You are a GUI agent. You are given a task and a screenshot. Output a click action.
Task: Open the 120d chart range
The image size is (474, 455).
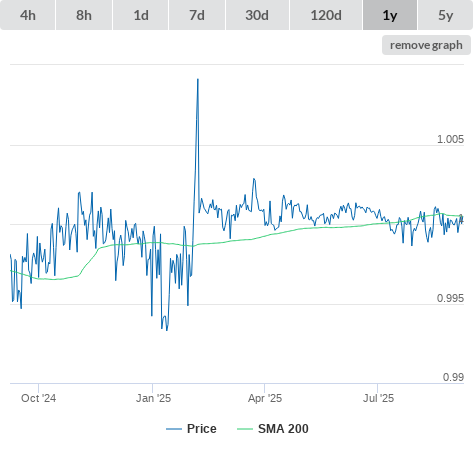coord(326,15)
